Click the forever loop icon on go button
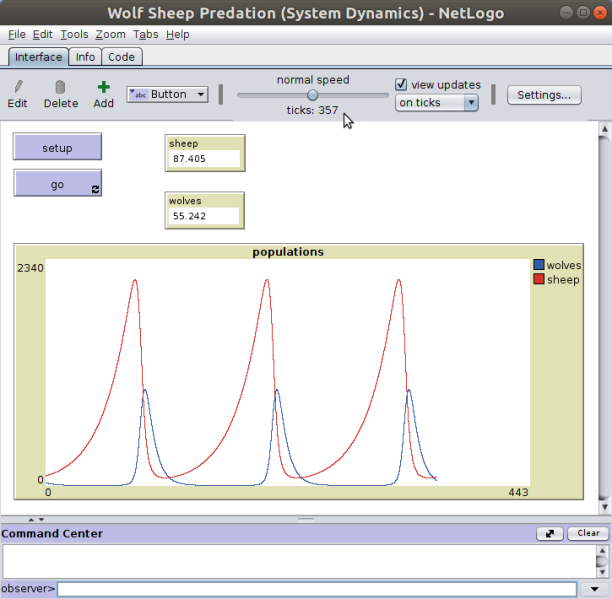The height and width of the screenshot is (599, 612). click(x=95, y=189)
